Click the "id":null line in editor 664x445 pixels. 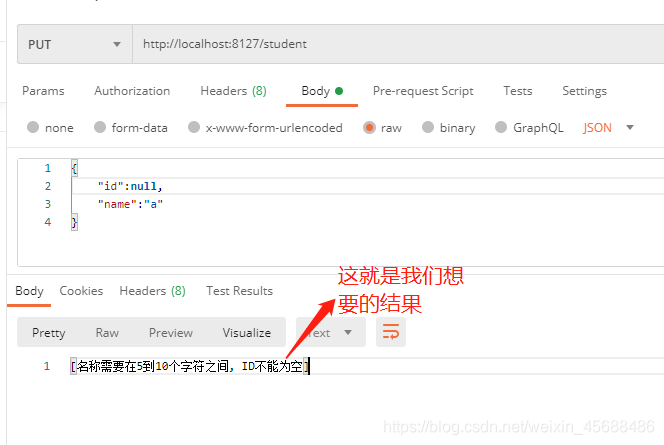[130, 186]
